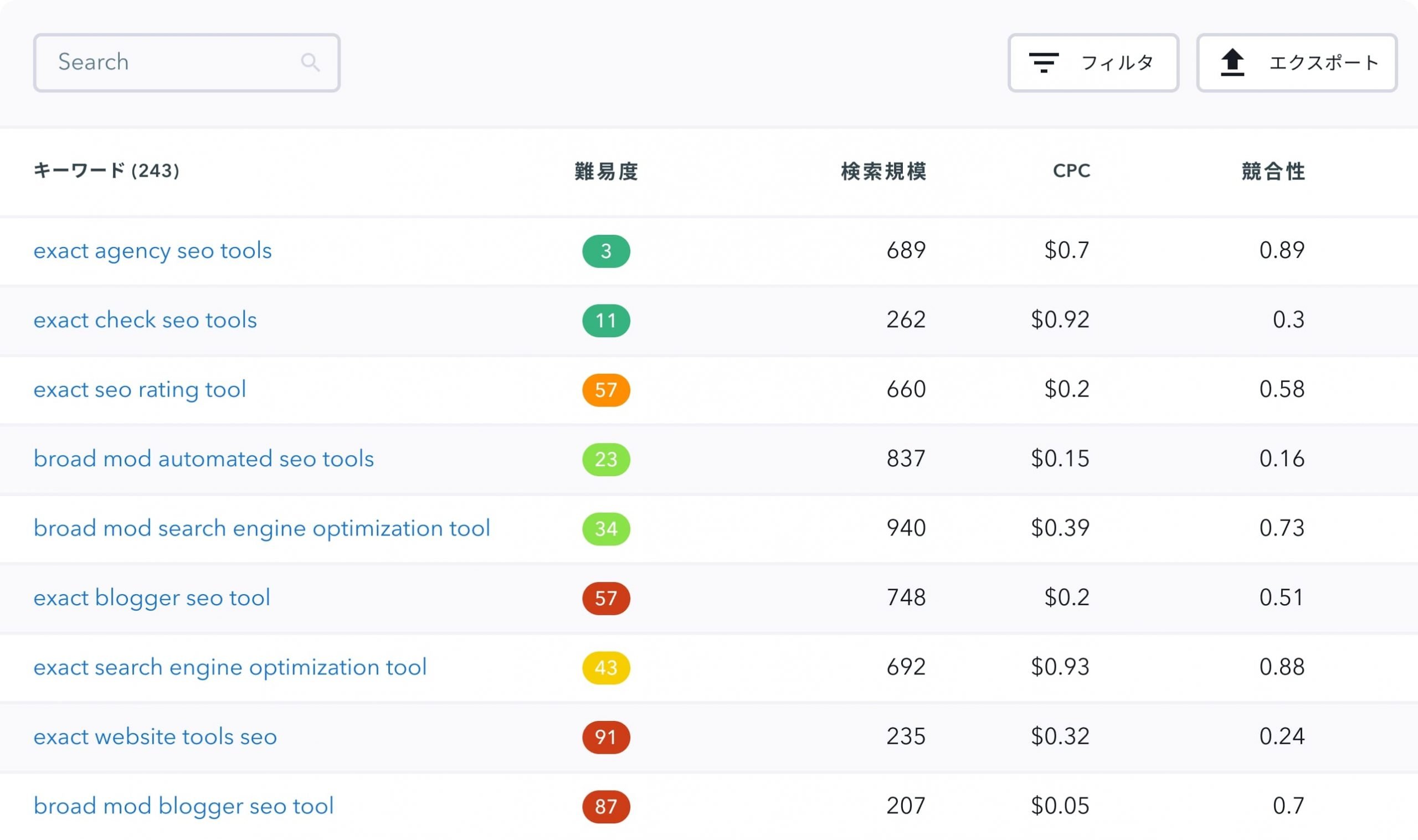Click the red difficulty badge 91

coord(607,737)
